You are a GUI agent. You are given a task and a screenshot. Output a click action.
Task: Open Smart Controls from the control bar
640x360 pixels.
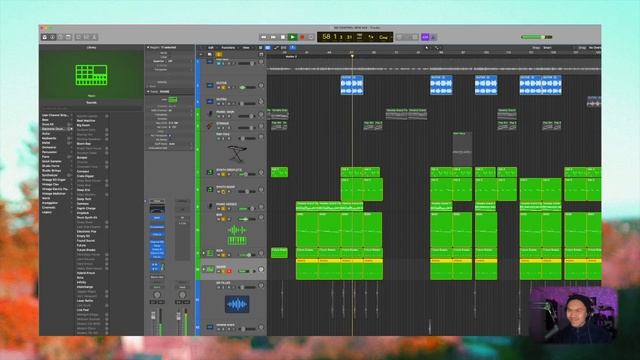click(x=78, y=37)
